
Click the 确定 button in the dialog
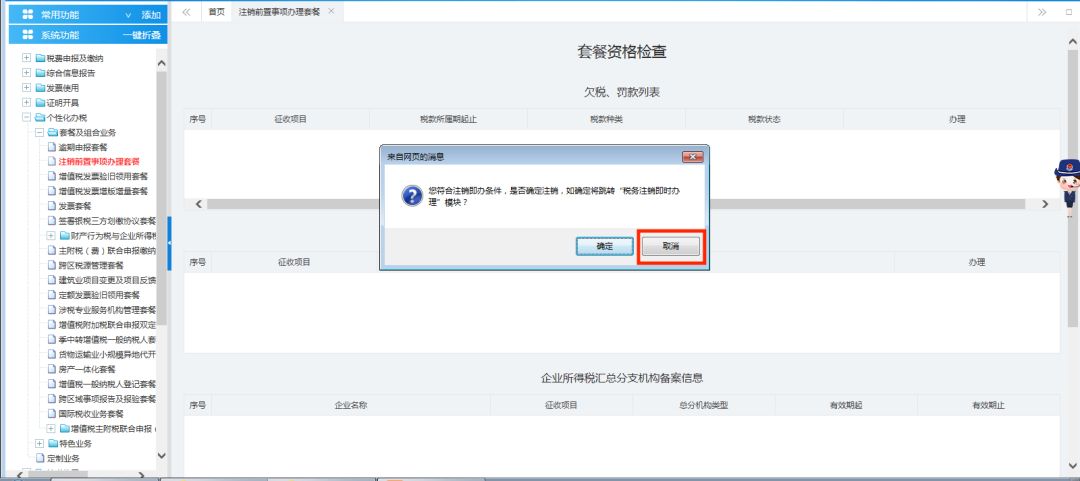pos(605,246)
